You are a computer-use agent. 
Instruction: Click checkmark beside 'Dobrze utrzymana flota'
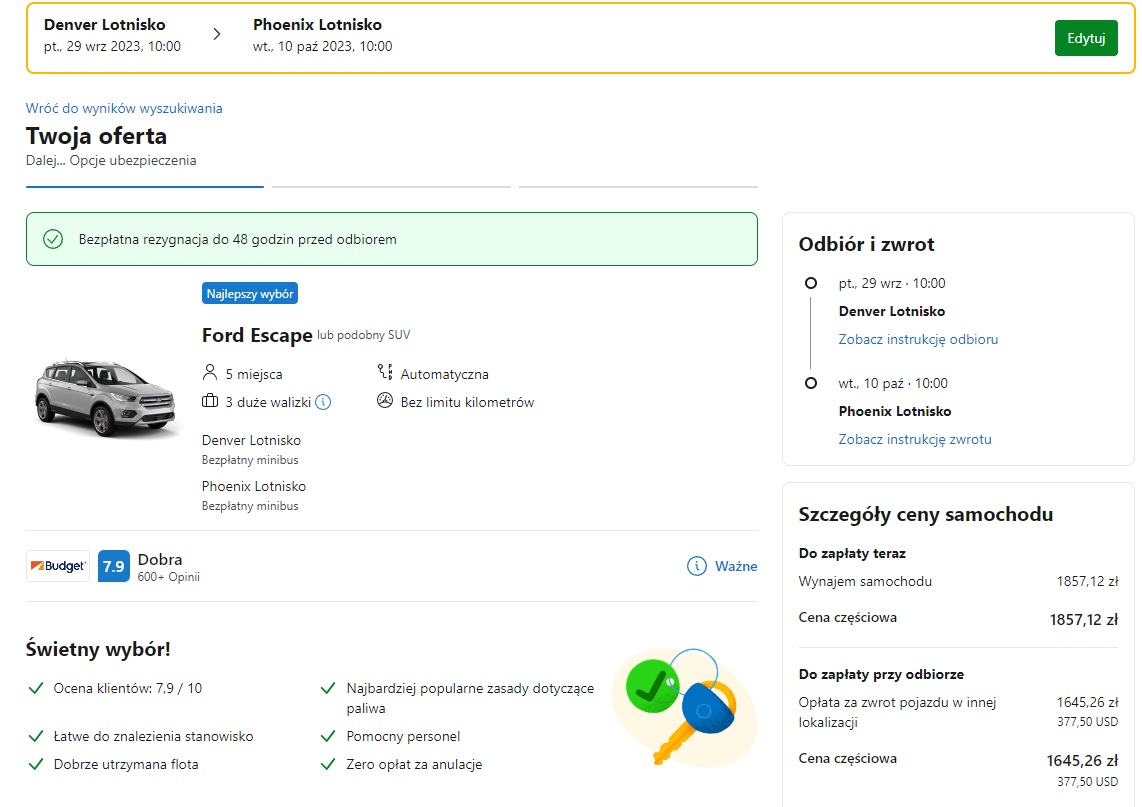[36, 764]
